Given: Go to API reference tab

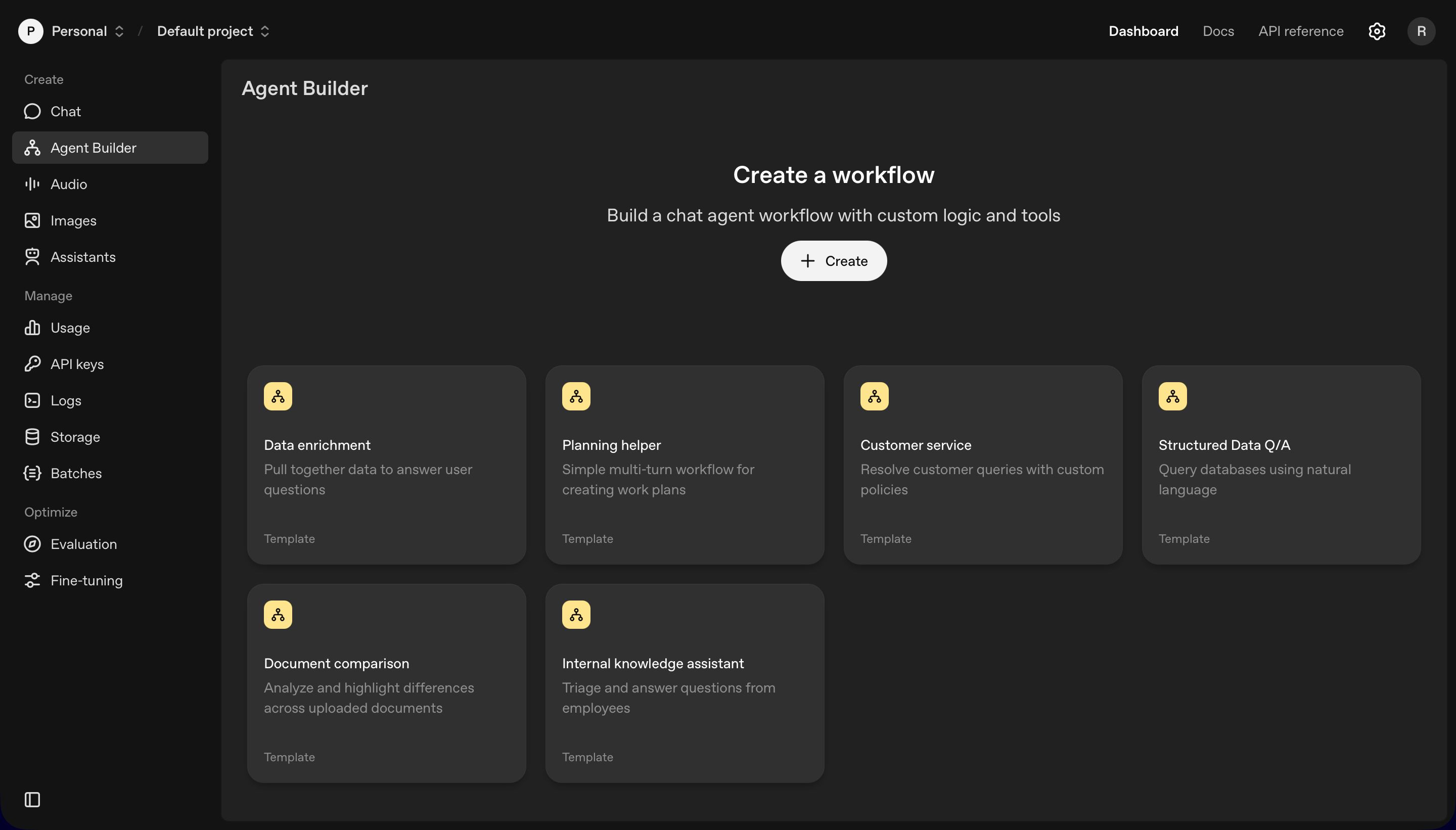Looking at the screenshot, I should click(x=1300, y=31).
